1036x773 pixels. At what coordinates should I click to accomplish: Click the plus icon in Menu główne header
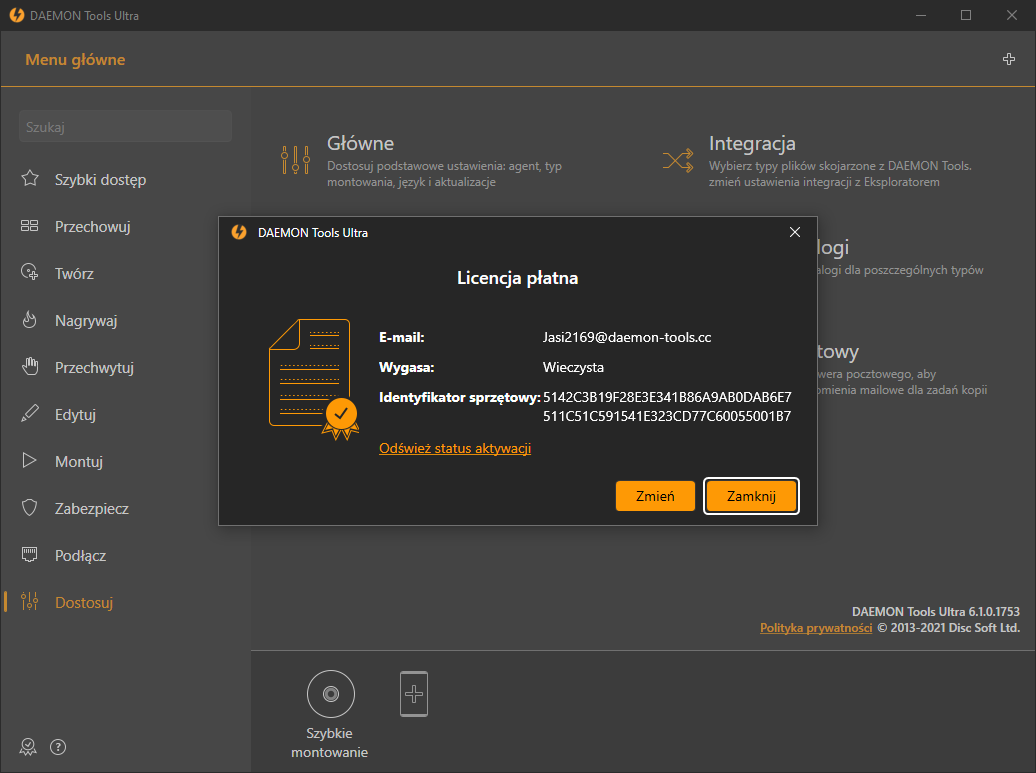1009,59
